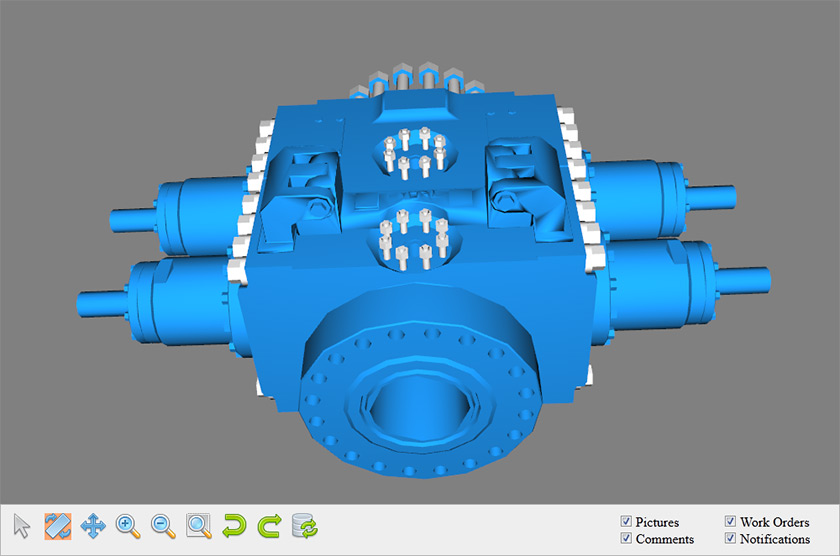Viewport: 840px width, 556px height.
Task: Click the zoom out magnifier
Action: pos(163,526)
